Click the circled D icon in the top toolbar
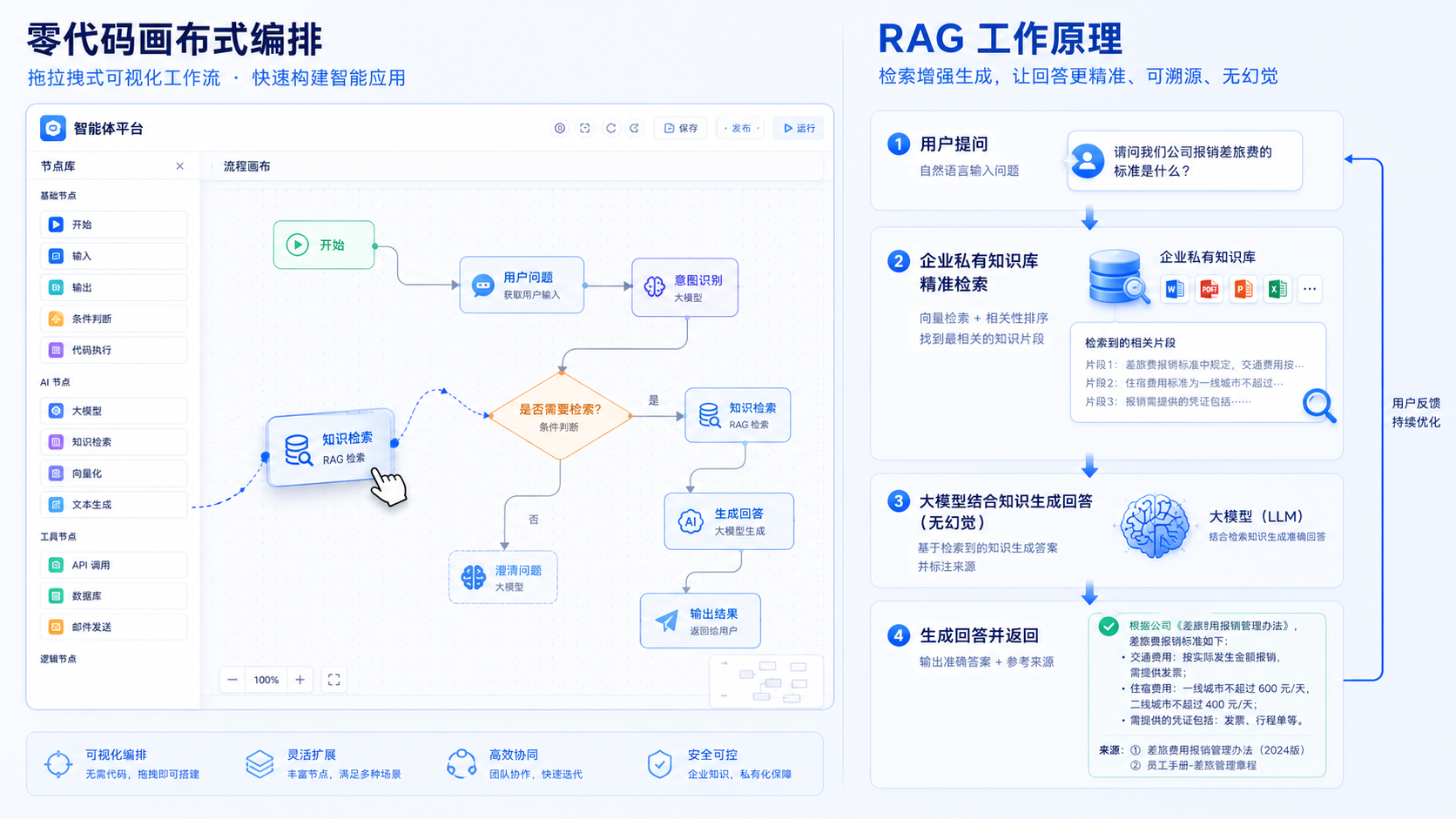1456x819 pixels. coord(560,128)
